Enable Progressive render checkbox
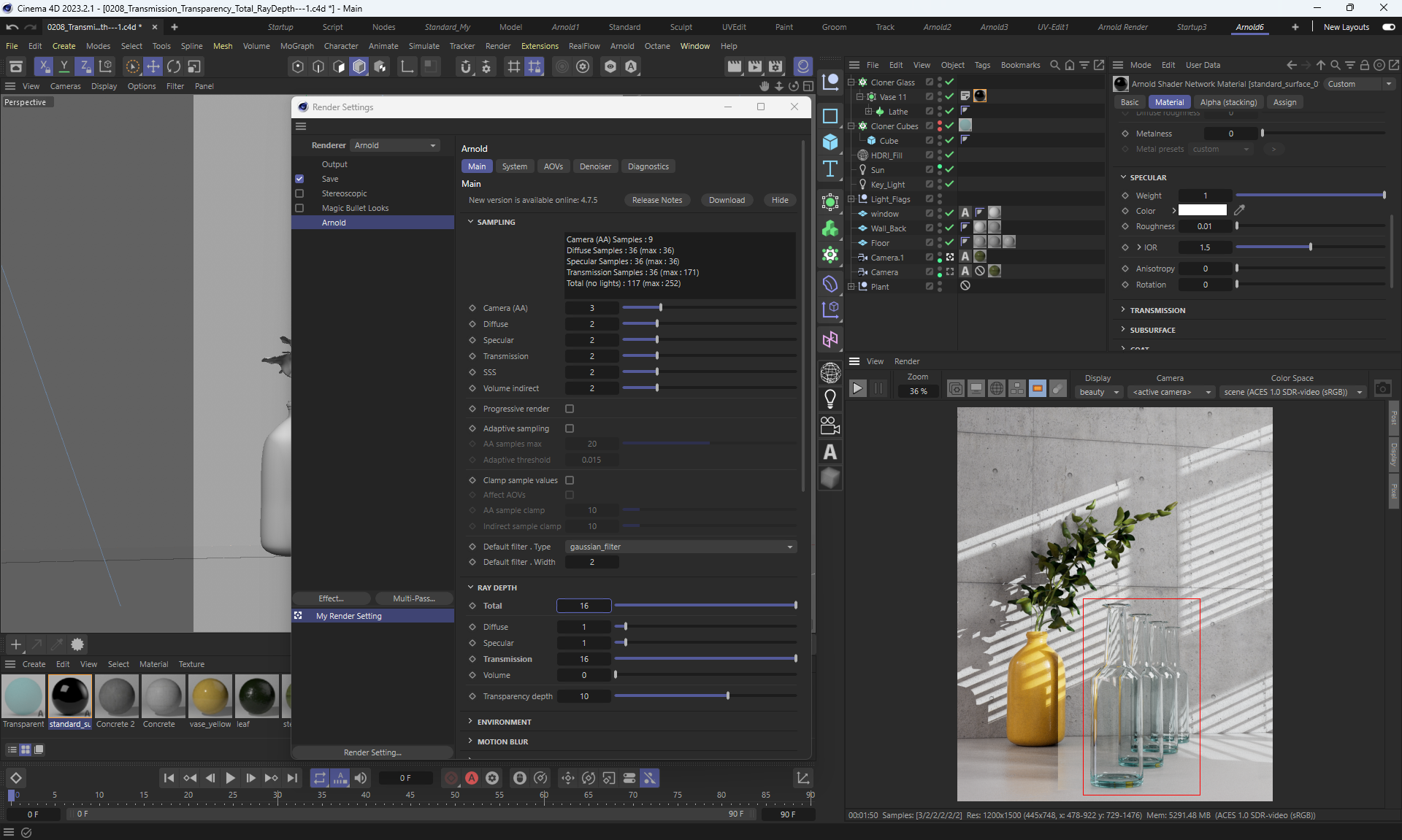This screenshot has width=1402, height=840. click(x=570, y=409)
